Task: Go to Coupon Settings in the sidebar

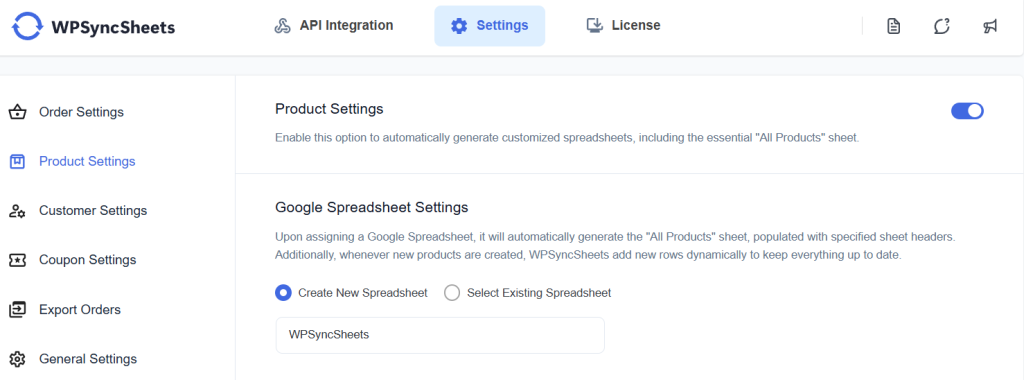Action: pos(88,260)
